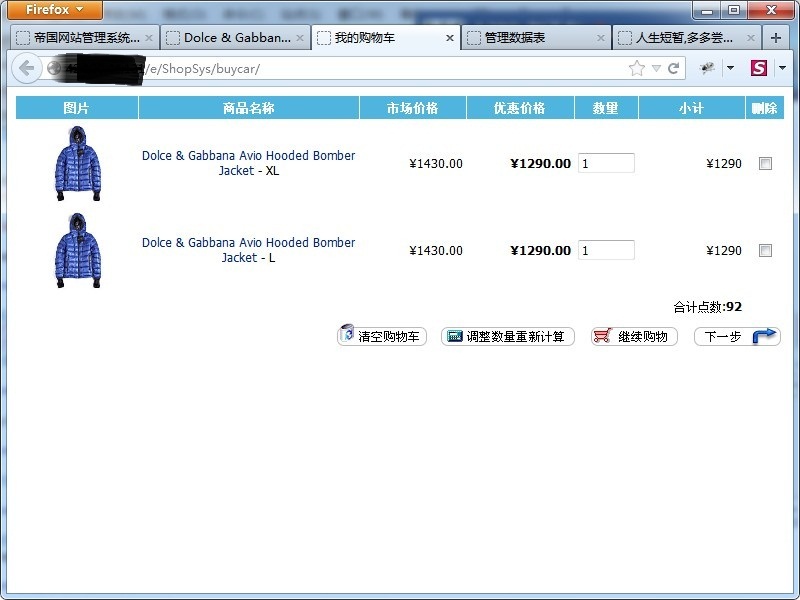Open a new tab with the plus button
Screen dimensions: 800x600
click(776, 38)
